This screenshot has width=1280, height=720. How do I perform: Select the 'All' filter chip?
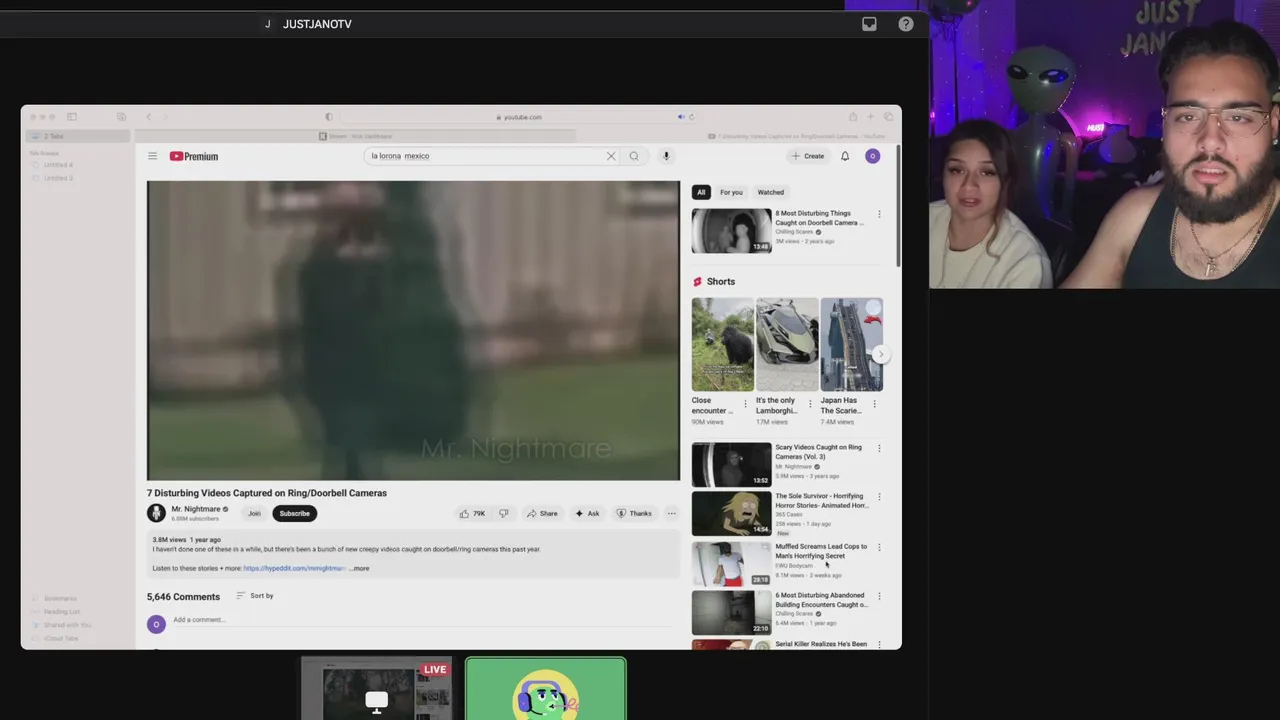[701, 192]
